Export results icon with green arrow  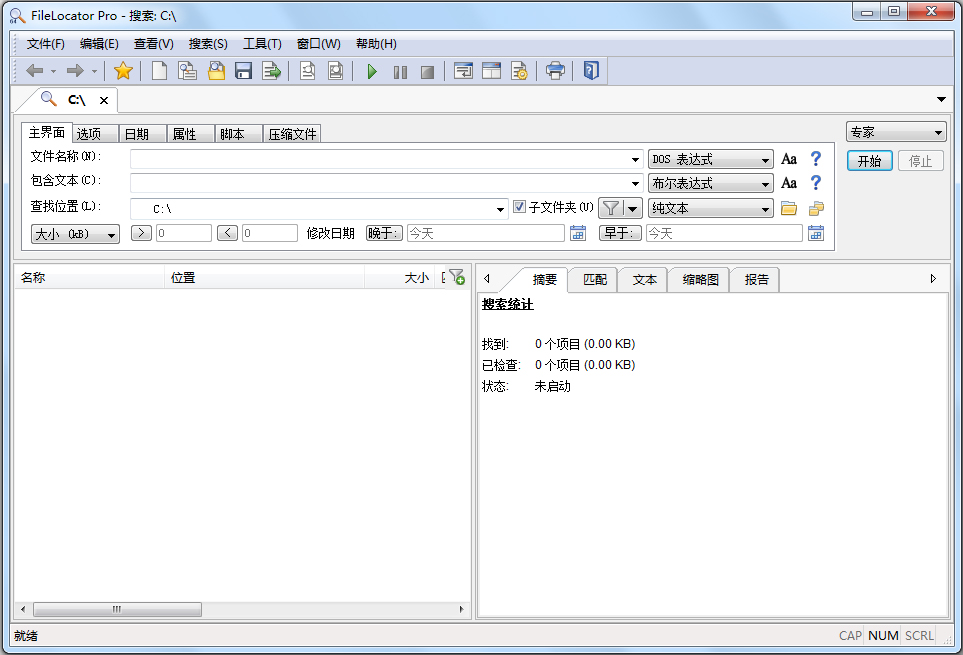[271, 71]
